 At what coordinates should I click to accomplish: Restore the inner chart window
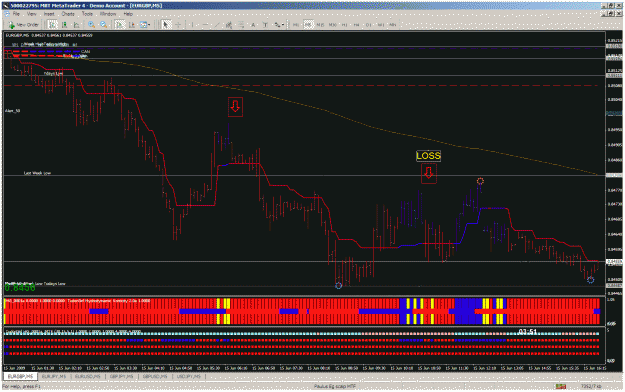click(x=610, y=14)
